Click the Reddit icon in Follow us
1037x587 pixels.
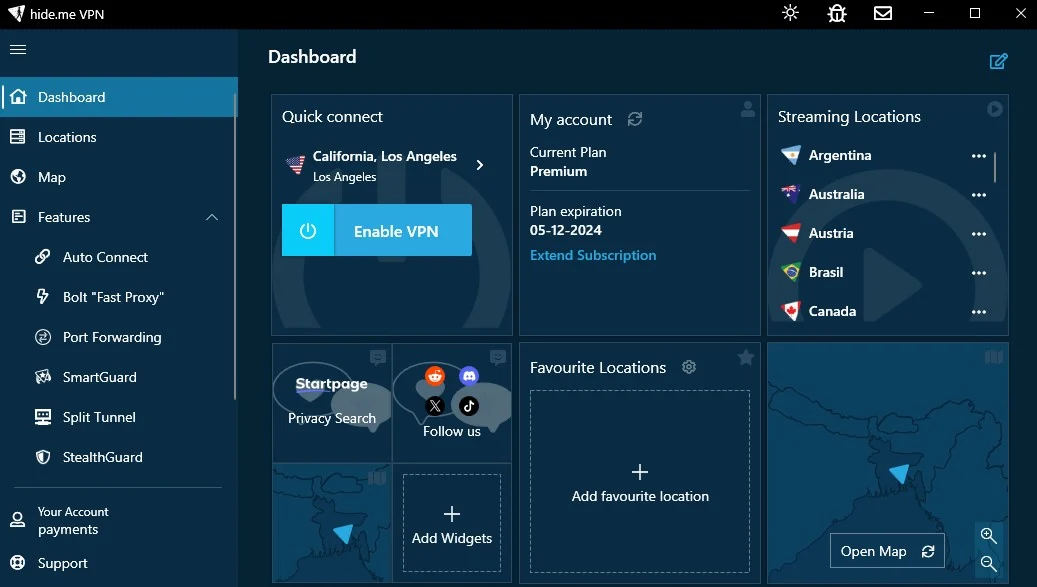coord(435,376)
